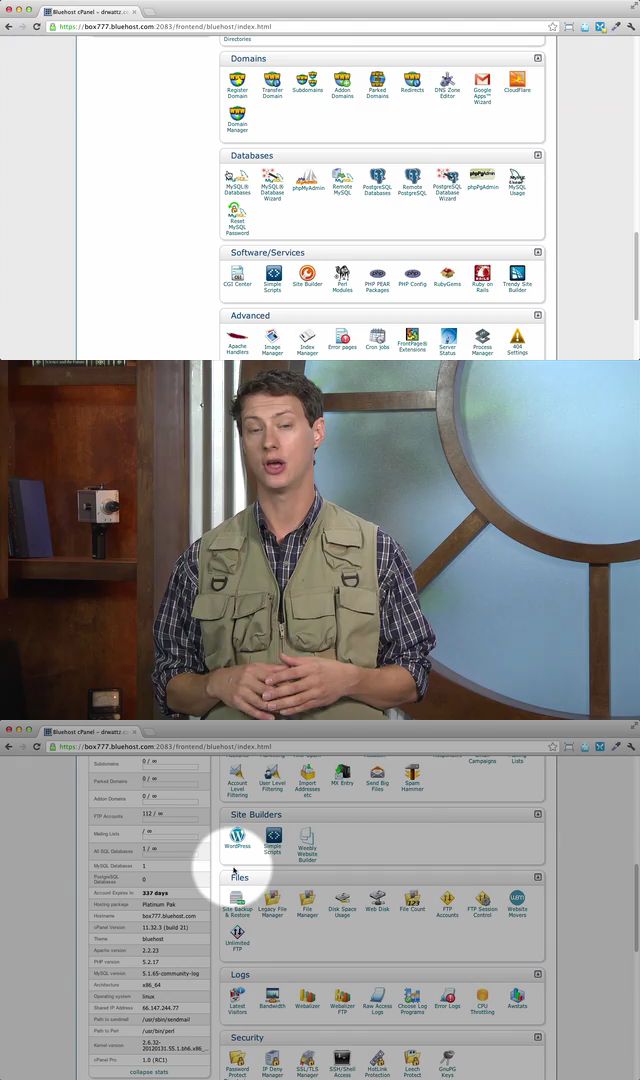Open the Perl Modules icon
The height and width of the screenshot is (1080, 640).
[342, 279]
